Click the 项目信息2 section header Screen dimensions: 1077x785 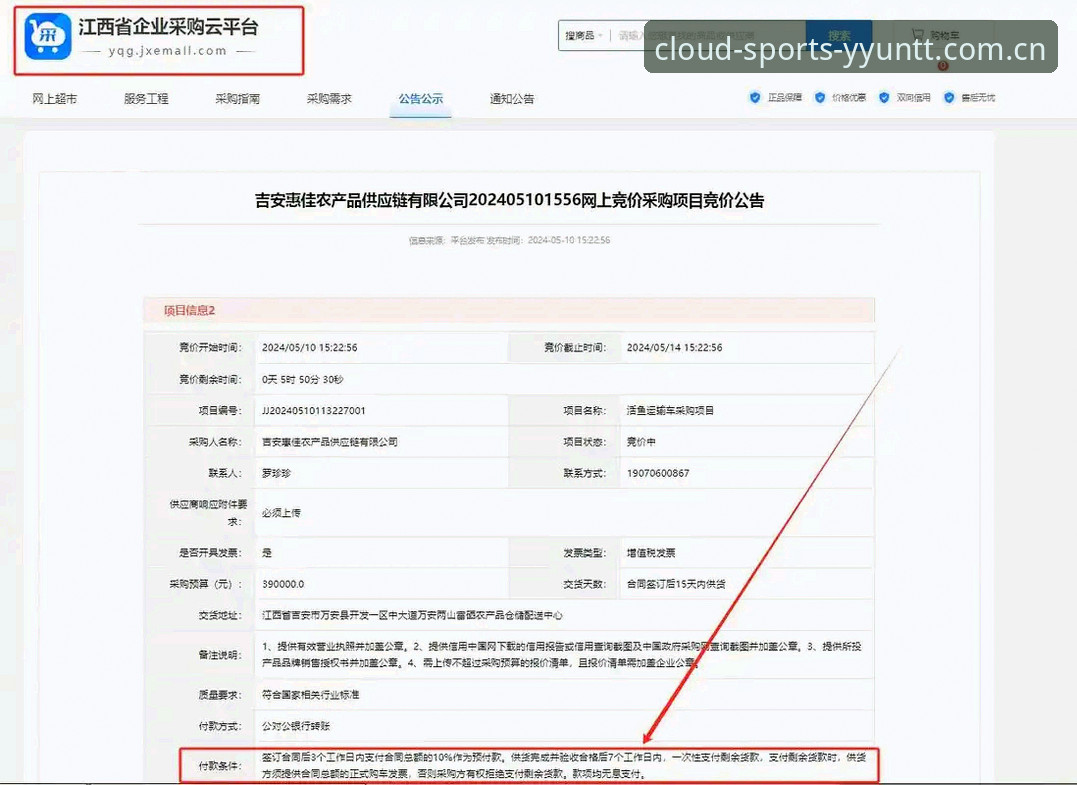coord(190,310)
